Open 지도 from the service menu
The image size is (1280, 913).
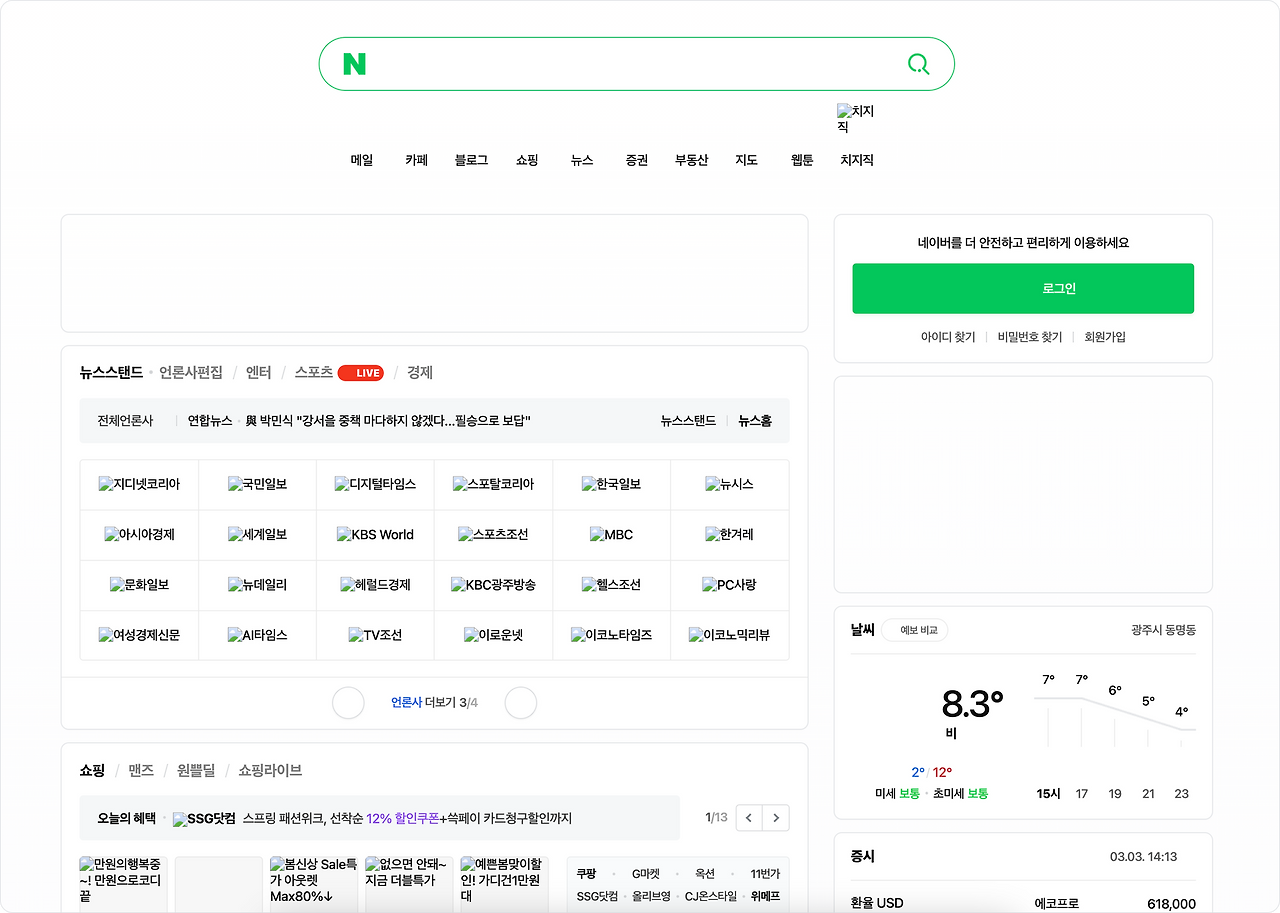tap(747, 160)
